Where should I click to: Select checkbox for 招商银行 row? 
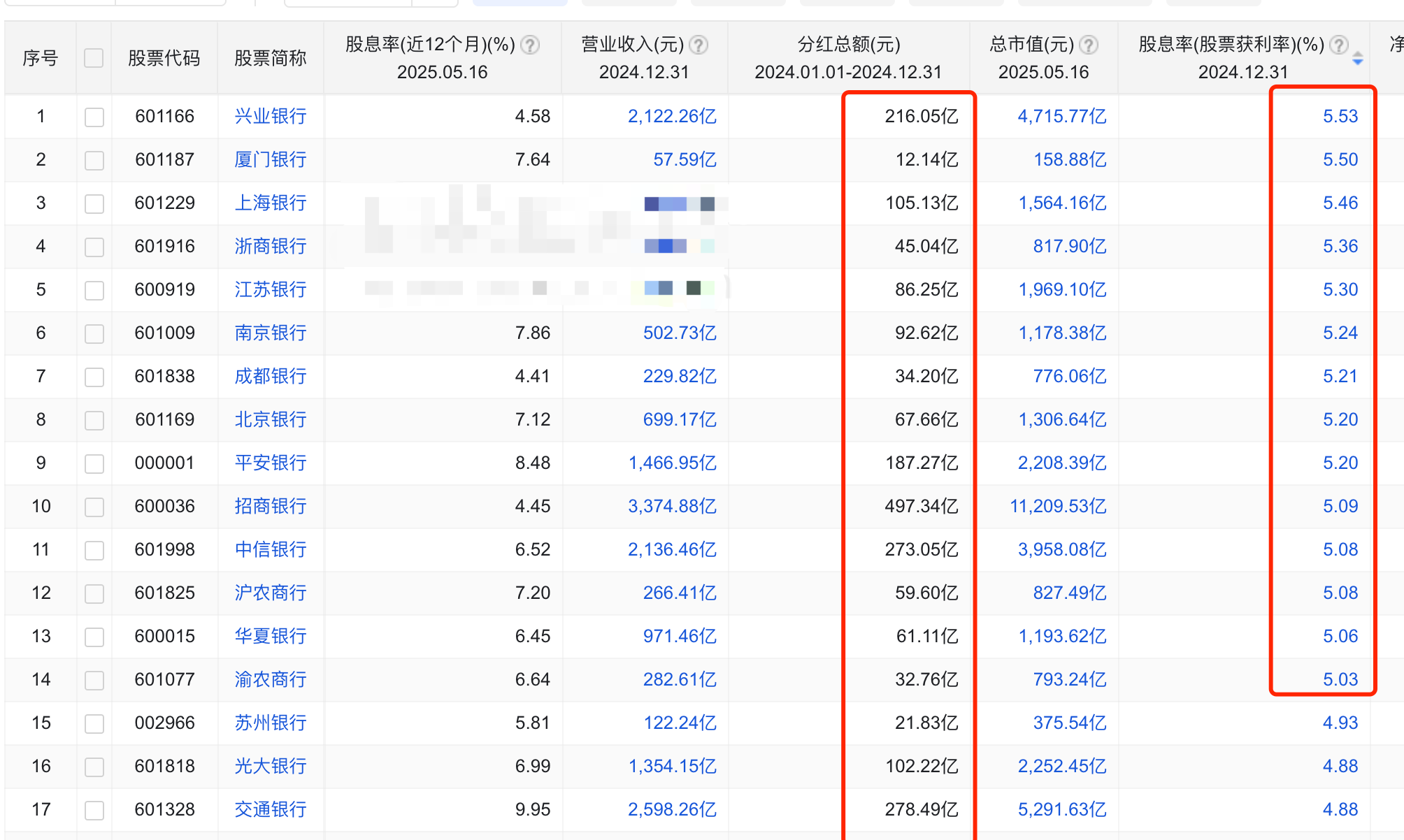click(x=94, y=507)
